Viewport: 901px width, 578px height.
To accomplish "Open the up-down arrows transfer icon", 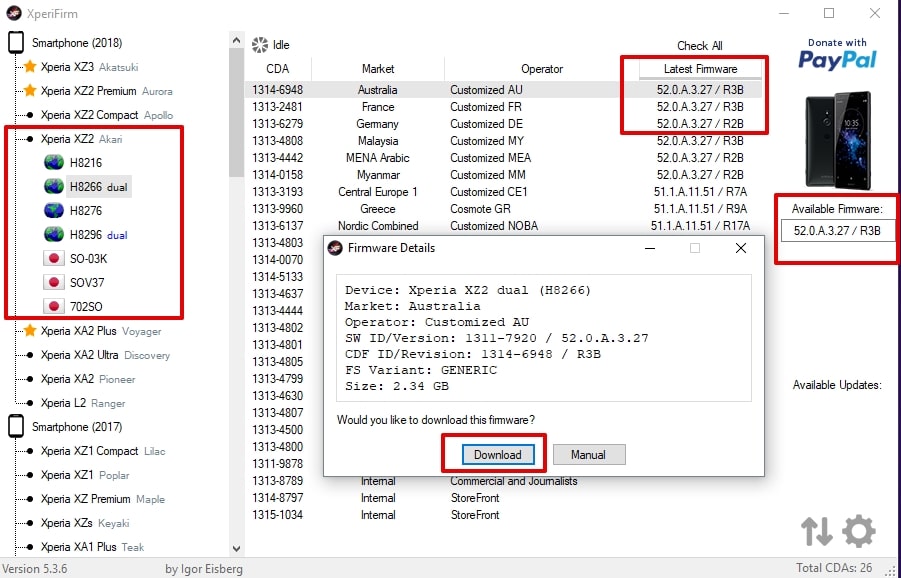I will [x=817, y=531].
